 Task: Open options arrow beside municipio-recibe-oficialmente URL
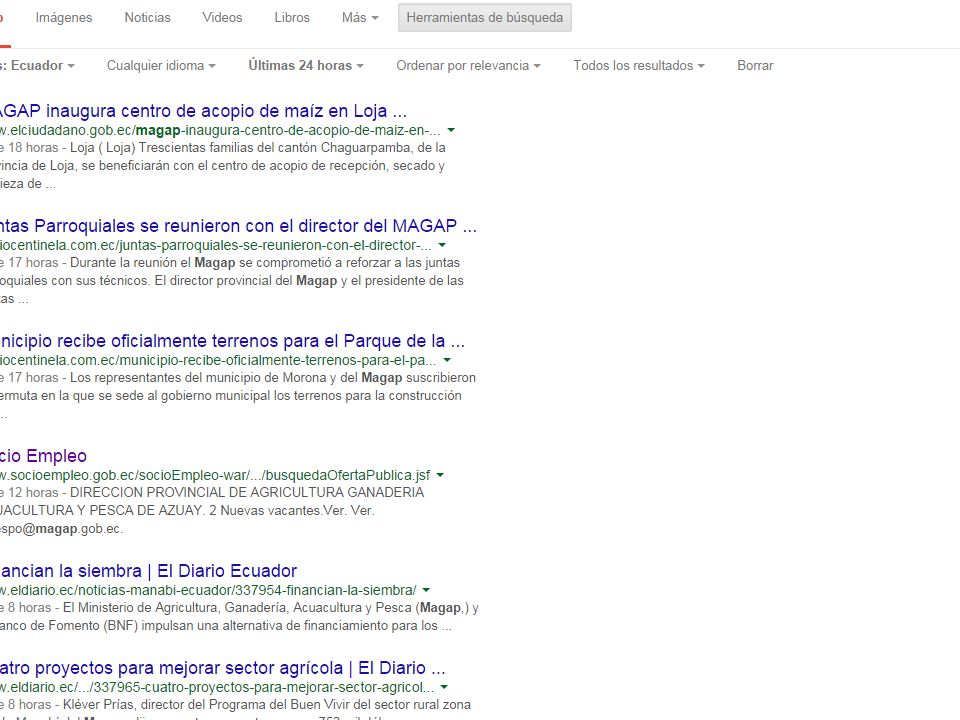(447, 361)
